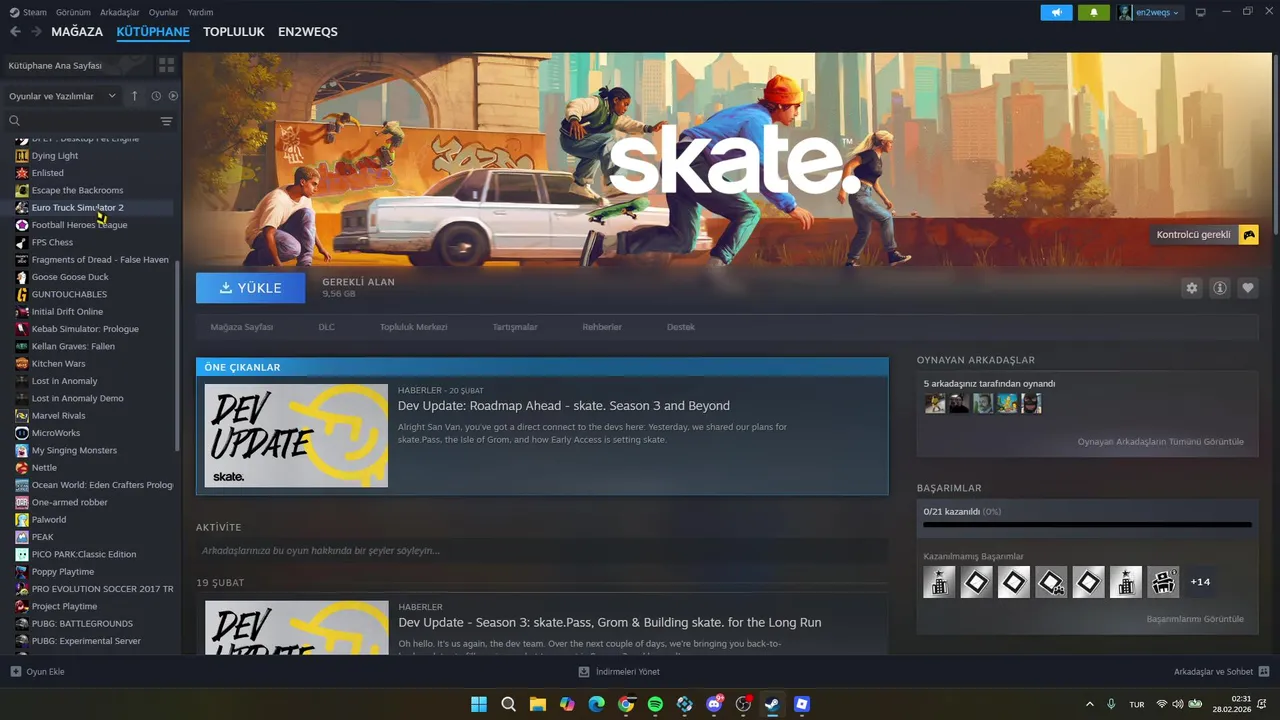The image size is (1280, 720).
Task: Open the Tartışmalar tab
Action: (515, 327)
